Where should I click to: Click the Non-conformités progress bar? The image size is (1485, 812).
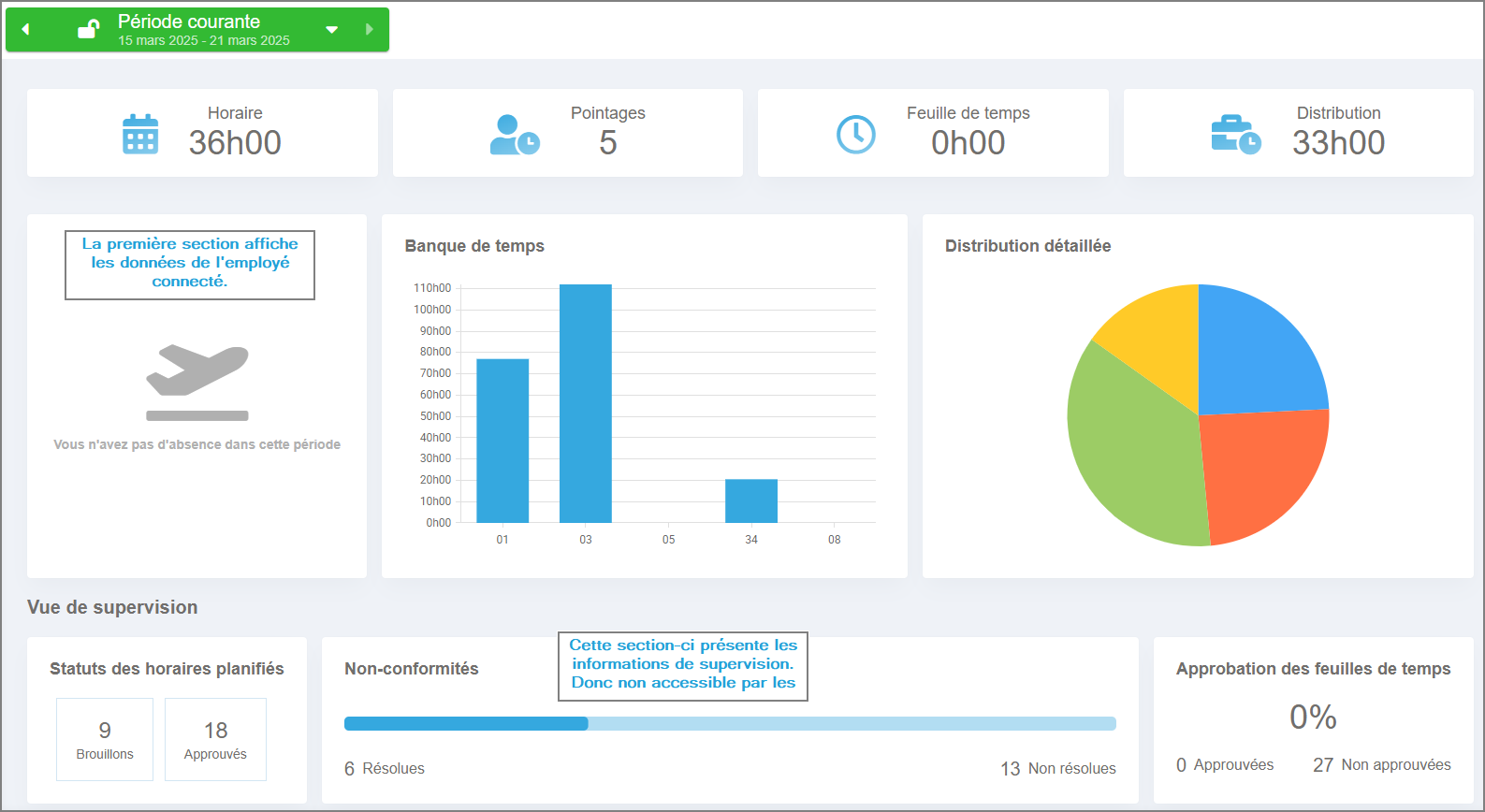pos(730,723)
